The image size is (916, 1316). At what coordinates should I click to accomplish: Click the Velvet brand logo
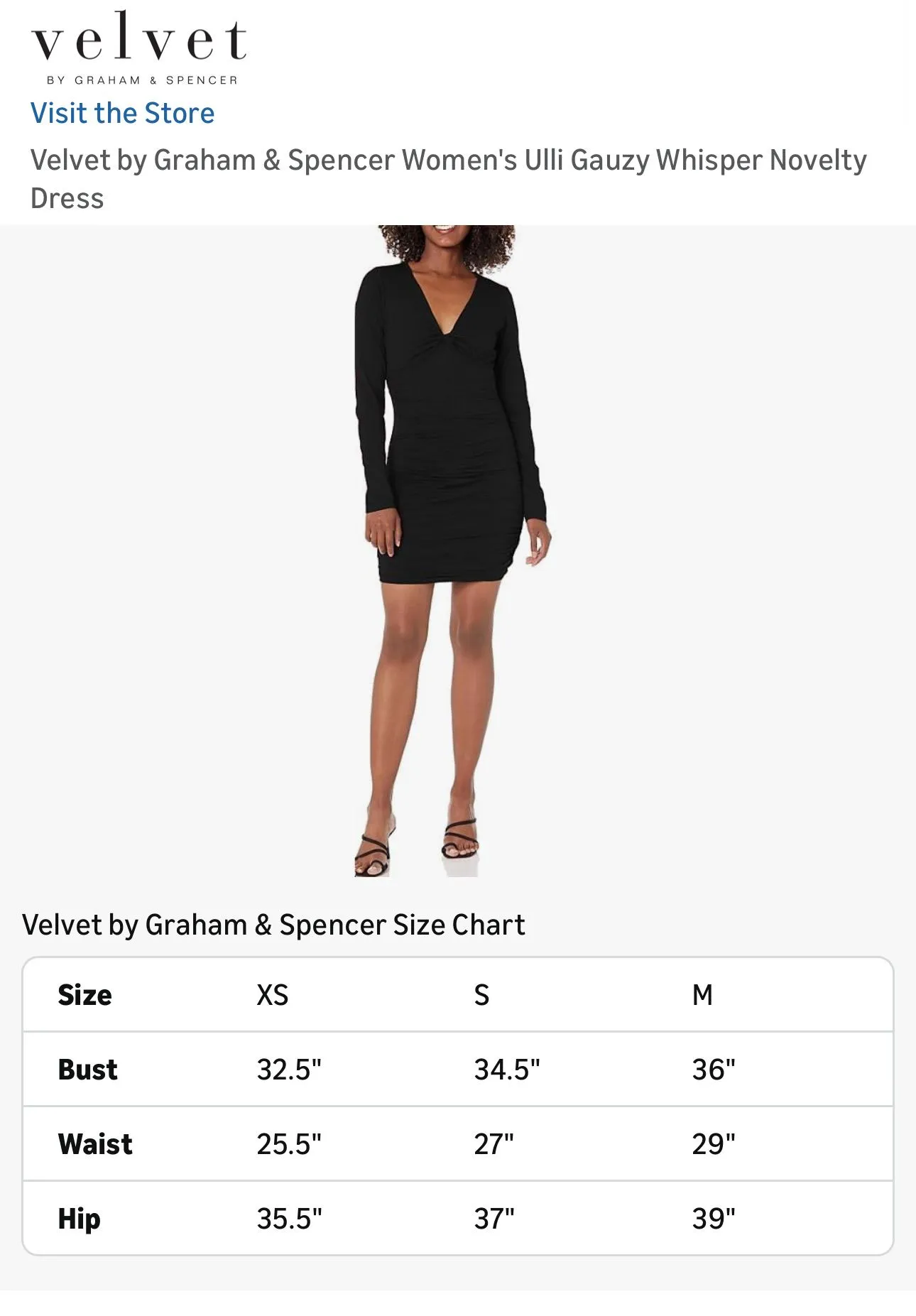click(x=139, y=48)
